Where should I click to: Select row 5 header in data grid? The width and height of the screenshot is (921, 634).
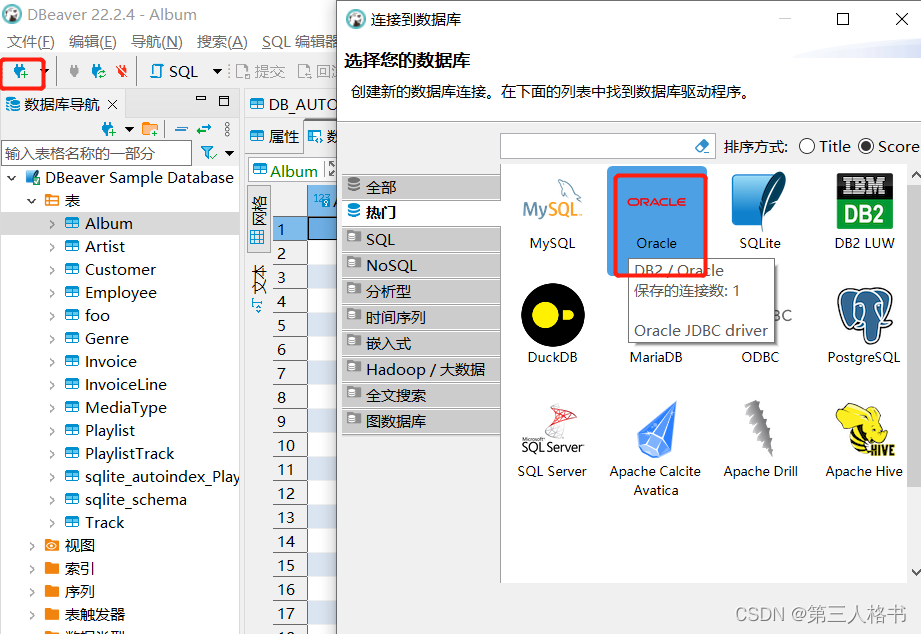[290, 326]
